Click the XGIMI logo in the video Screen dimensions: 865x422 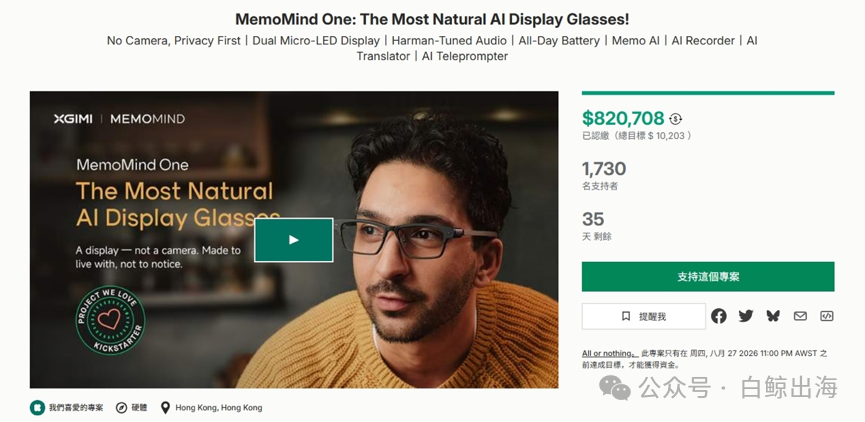[73, 119]
